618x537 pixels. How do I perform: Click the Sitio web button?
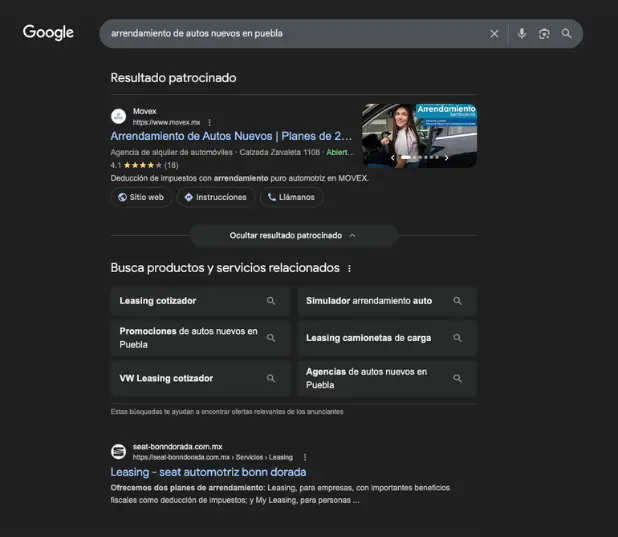tap(141, 197)
